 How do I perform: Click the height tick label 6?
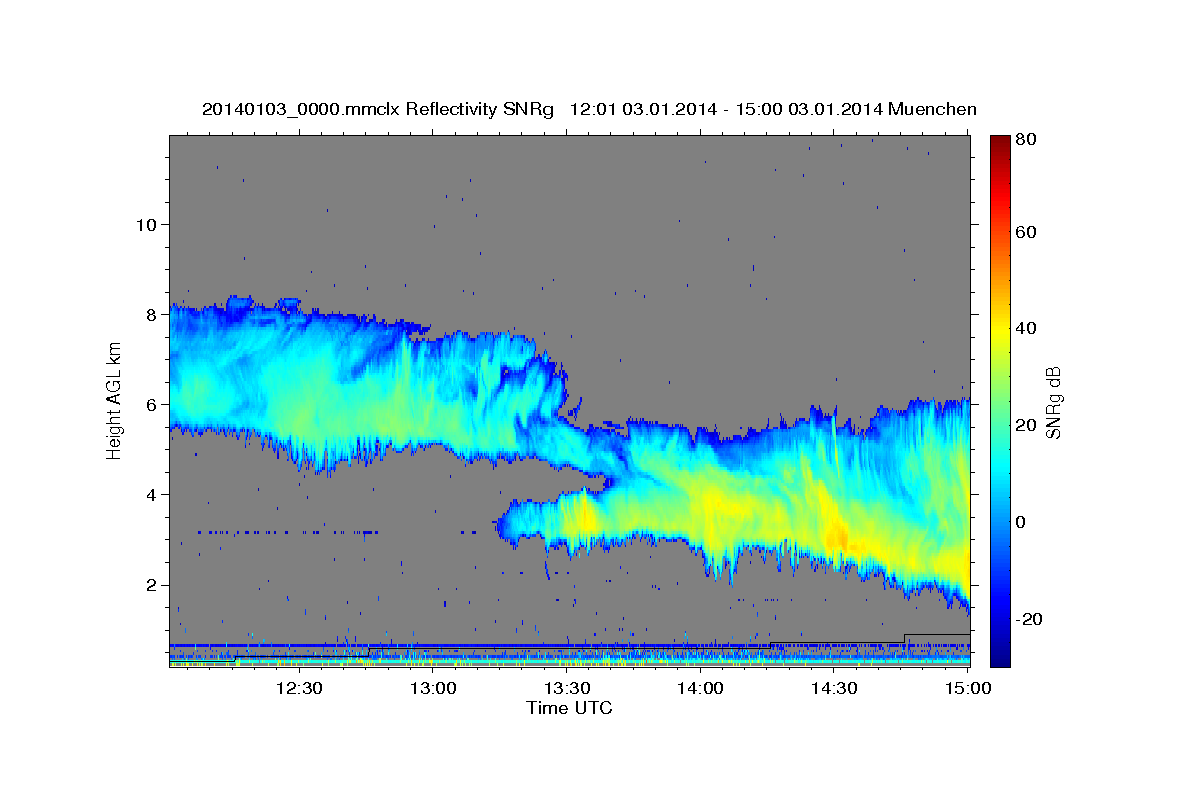[x=152, y=404]
